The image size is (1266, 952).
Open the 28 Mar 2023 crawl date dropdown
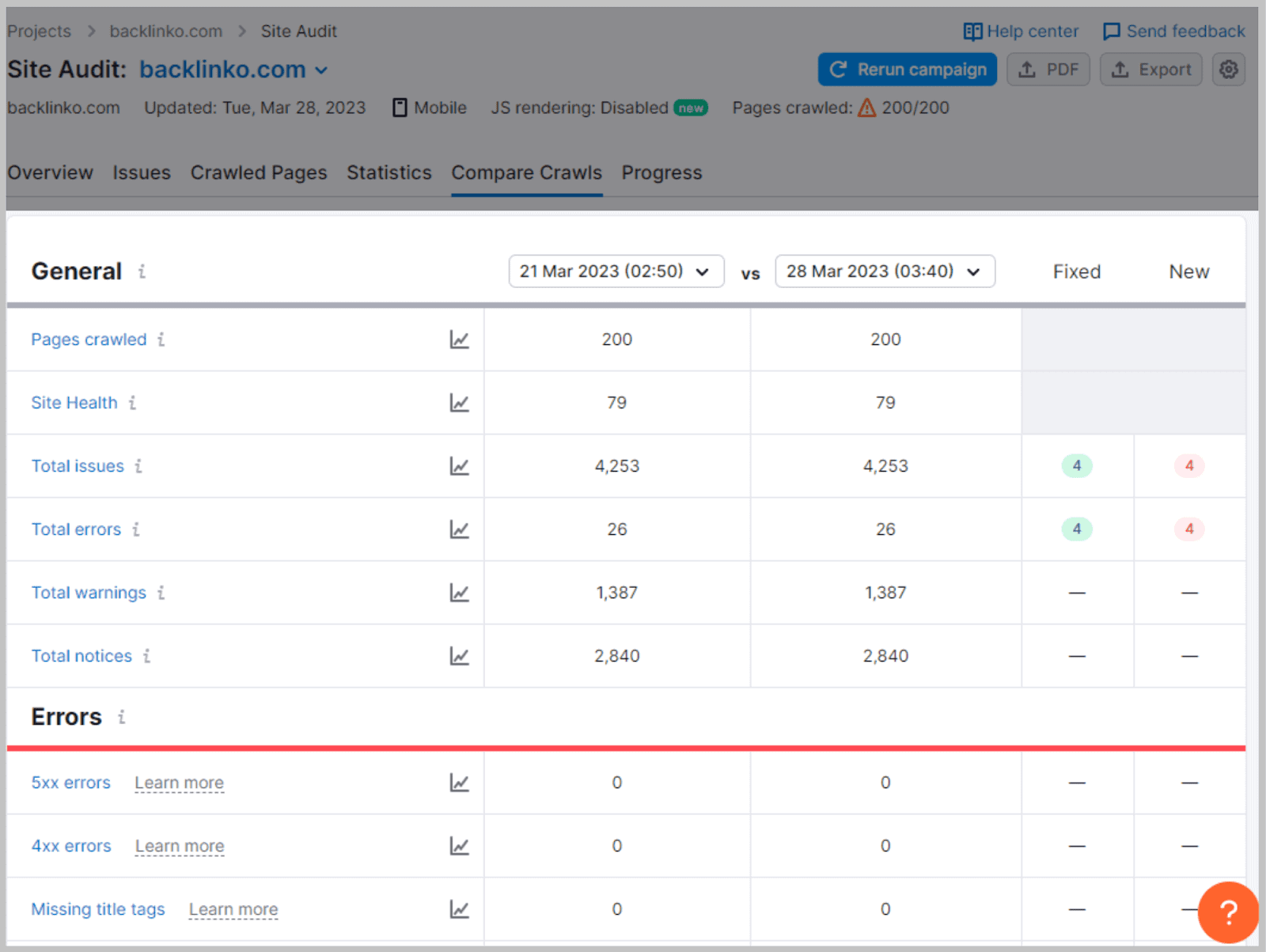click(x=885, y=271)
